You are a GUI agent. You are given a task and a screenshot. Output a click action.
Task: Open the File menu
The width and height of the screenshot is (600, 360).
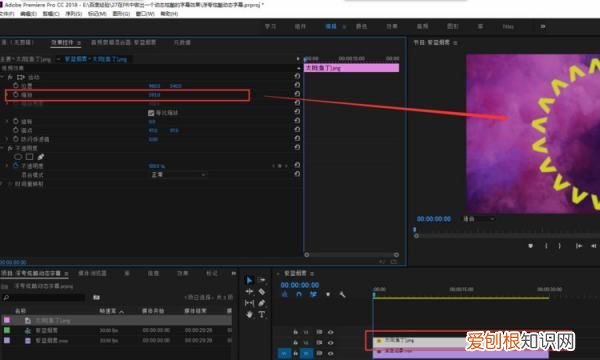click(6, 13)
